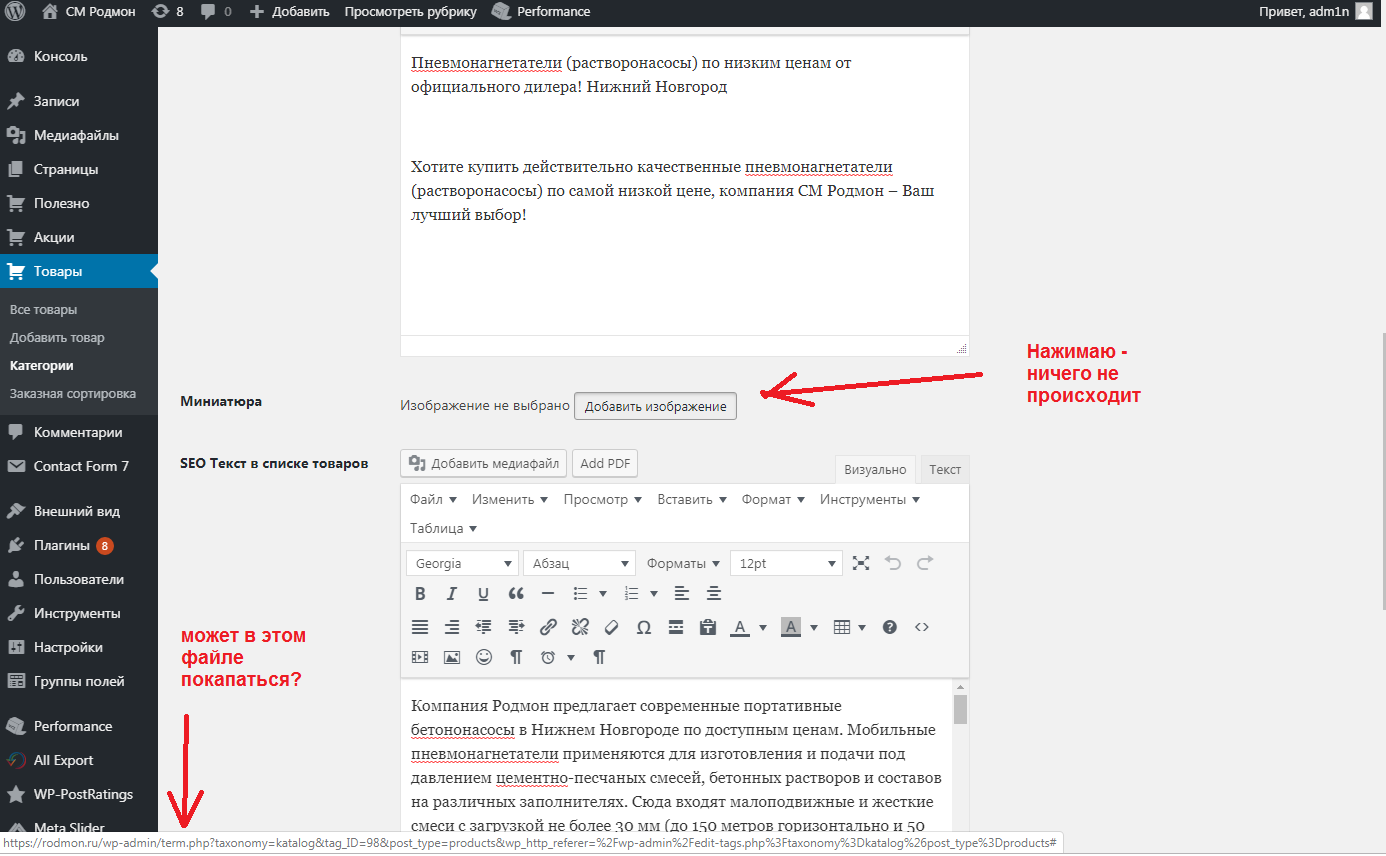Open source code view angle-brackets icon

pos(922,627)
